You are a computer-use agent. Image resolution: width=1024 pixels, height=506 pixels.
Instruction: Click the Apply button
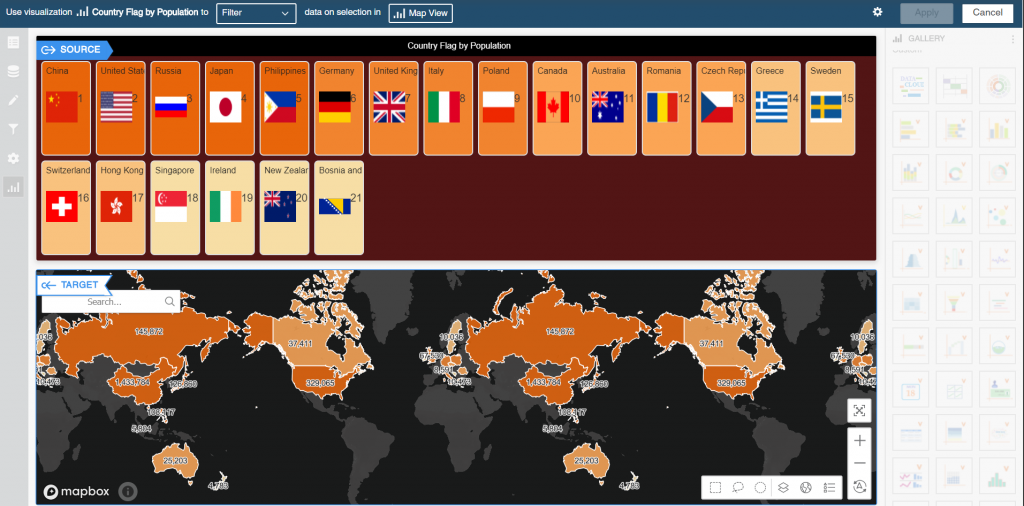927,12
